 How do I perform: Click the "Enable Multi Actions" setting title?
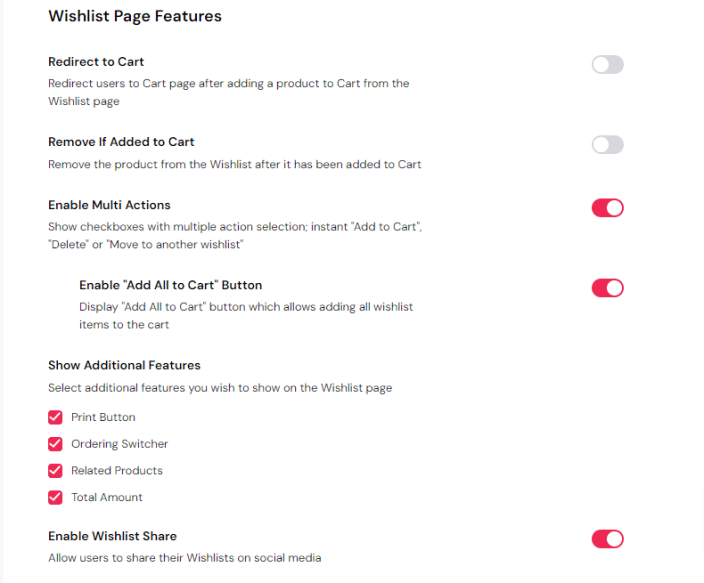[x=109, y=205]
